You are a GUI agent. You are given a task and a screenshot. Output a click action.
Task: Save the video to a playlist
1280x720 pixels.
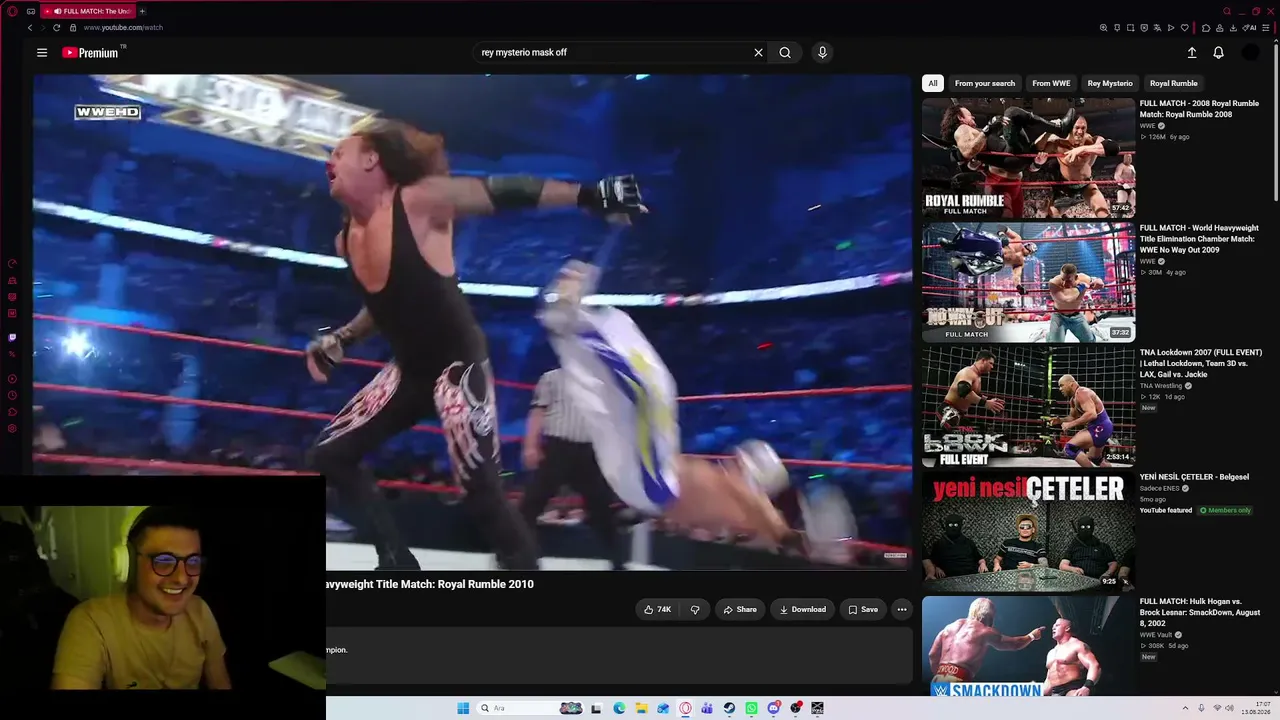863,609
